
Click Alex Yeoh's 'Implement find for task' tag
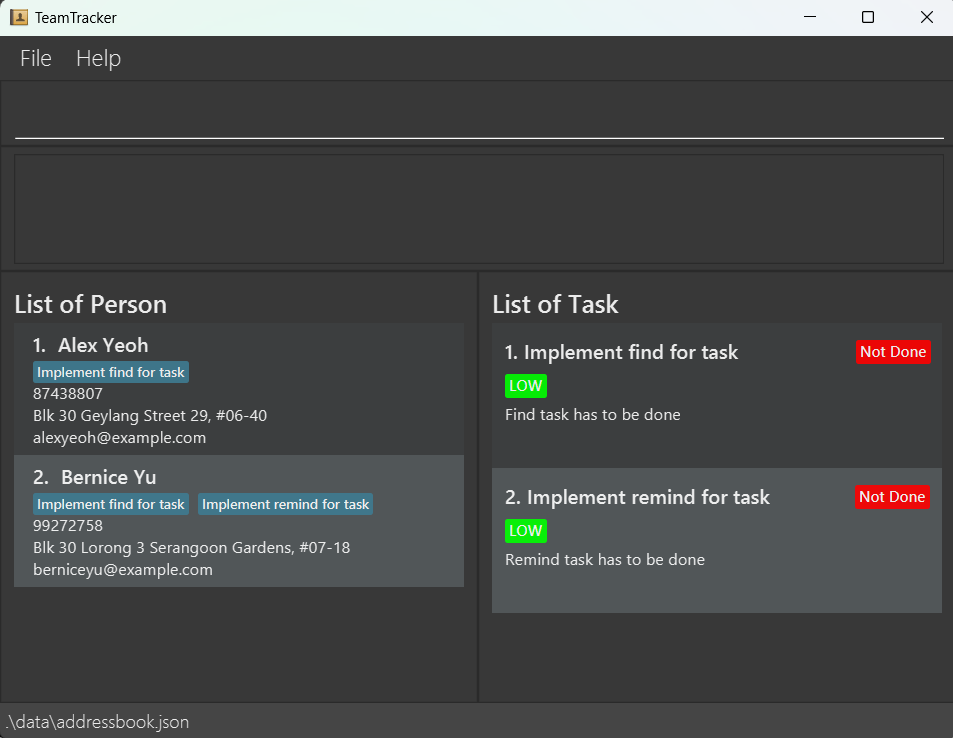pos(111,372)
